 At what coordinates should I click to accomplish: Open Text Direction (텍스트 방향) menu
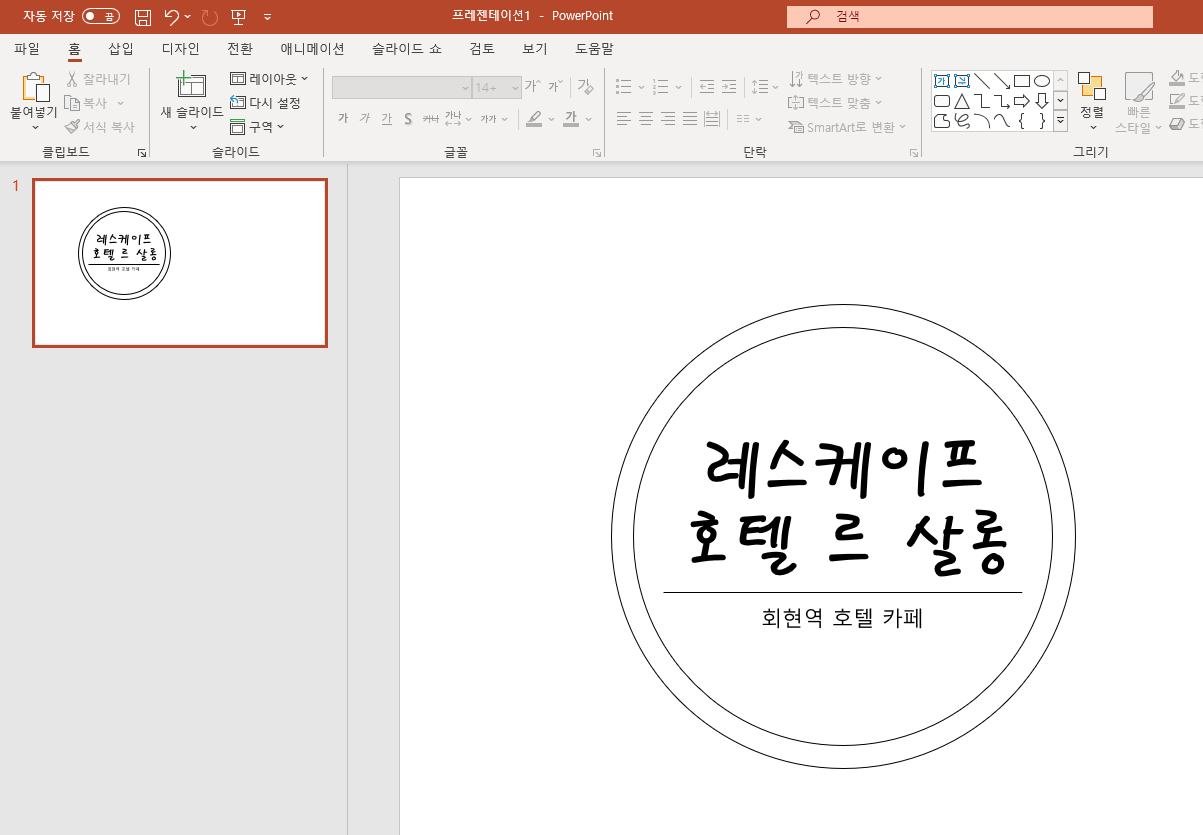(x=836, y=78)
